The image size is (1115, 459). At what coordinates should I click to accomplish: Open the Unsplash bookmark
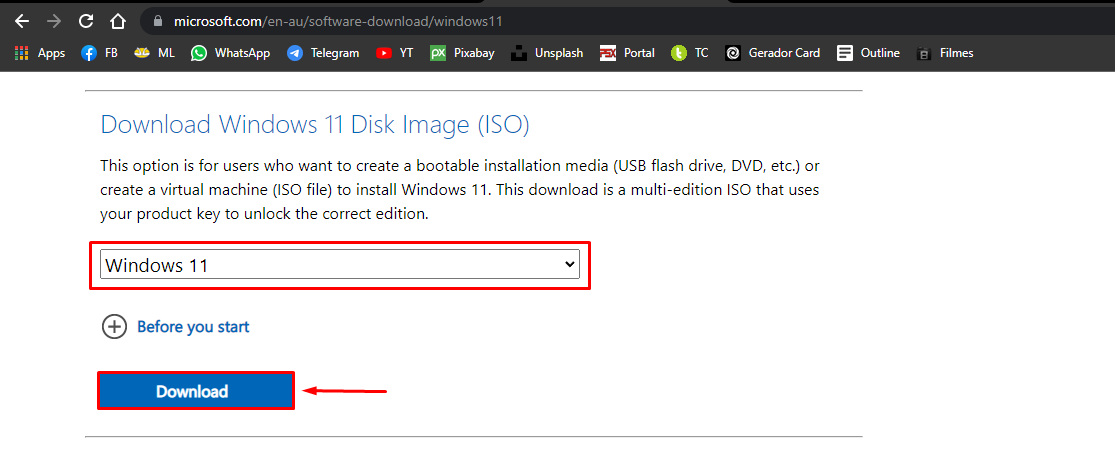click(x=547, y=53)
